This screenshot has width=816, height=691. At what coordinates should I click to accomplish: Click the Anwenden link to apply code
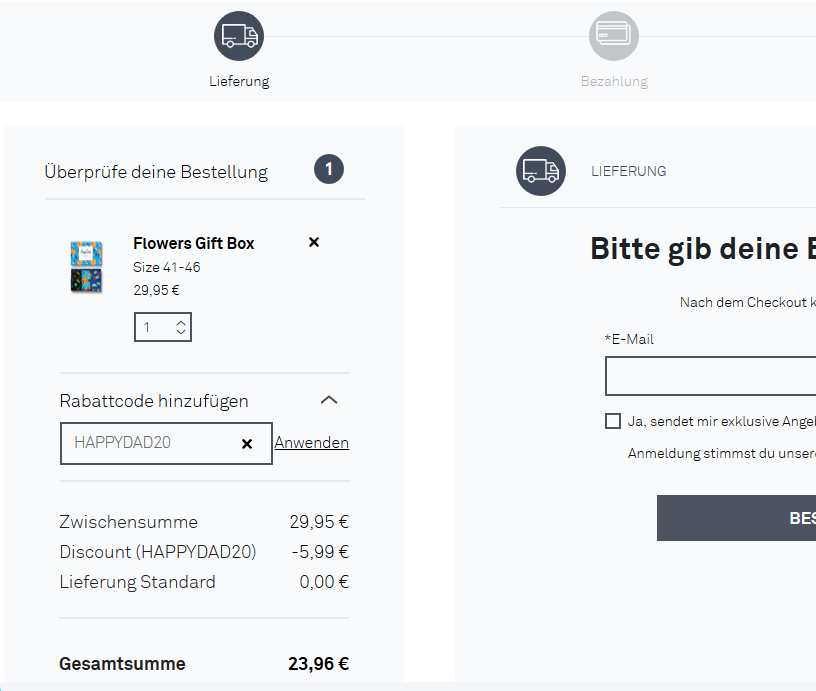point(311,442)
